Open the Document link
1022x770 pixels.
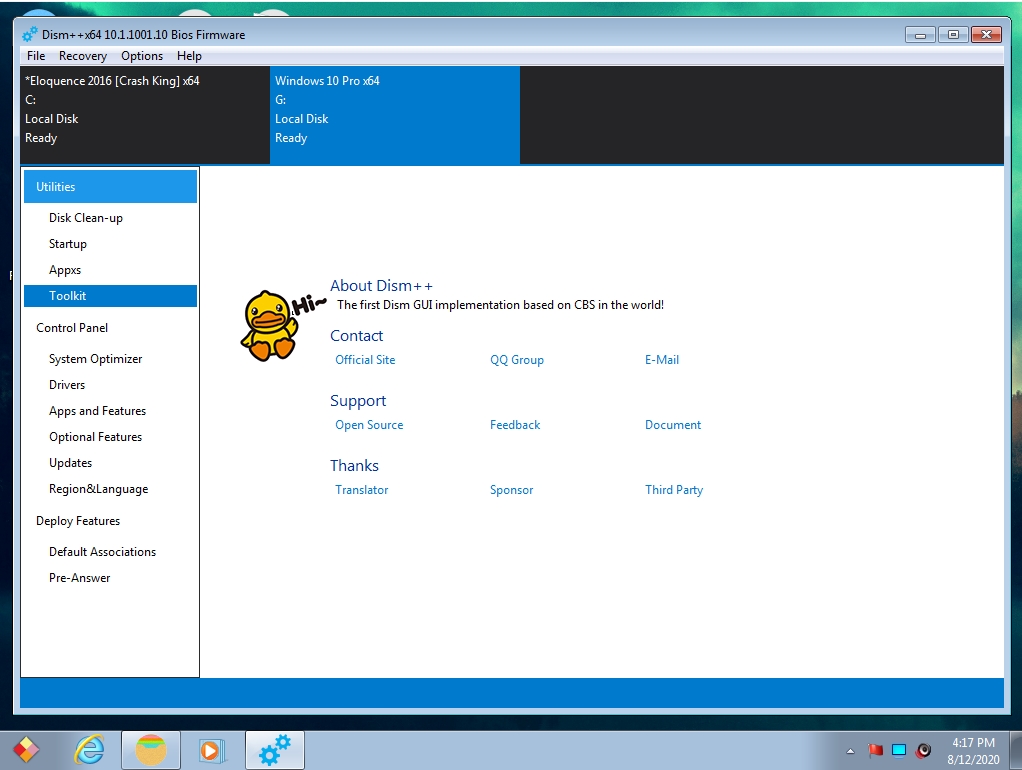pyautogui.click(x=673, y=425)
